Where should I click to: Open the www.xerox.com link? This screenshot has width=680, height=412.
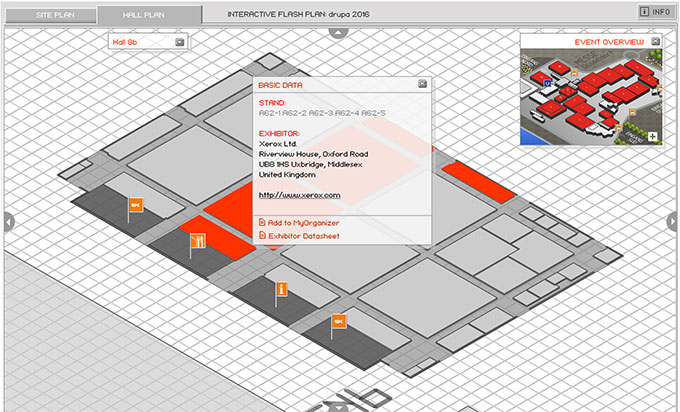click(299, 195)
